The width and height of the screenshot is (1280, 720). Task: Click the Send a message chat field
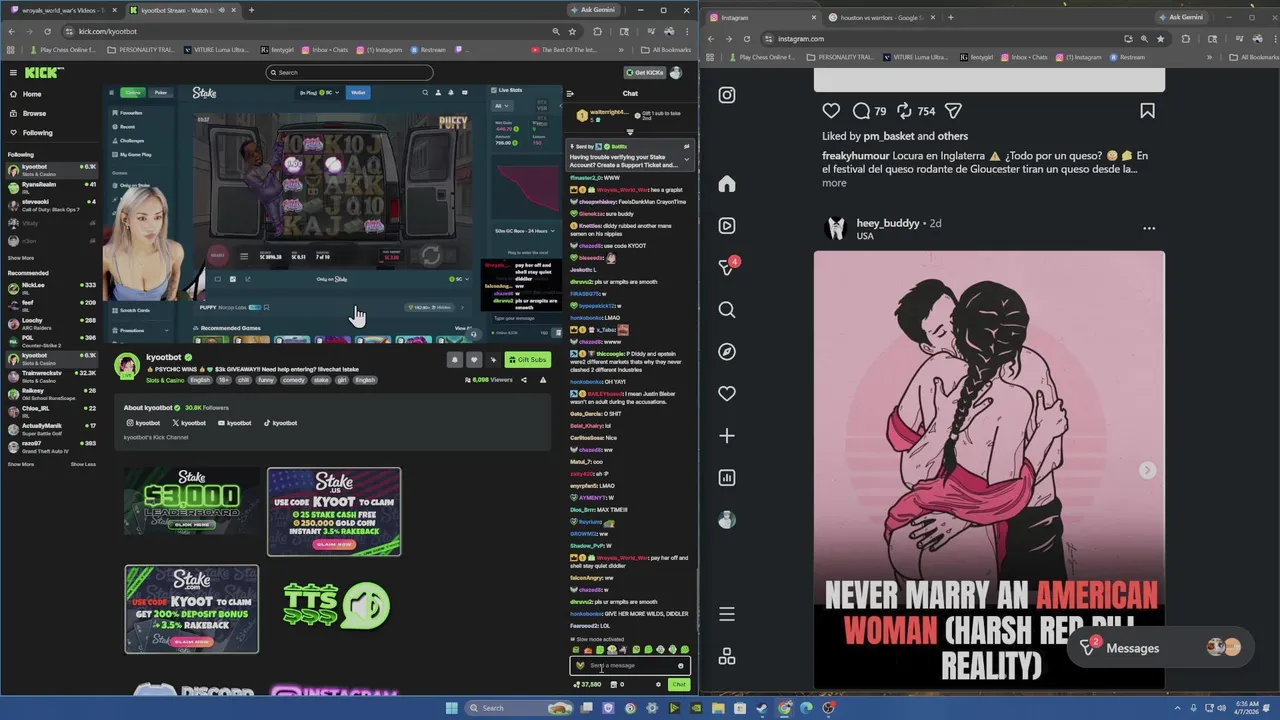pos(630,665)
